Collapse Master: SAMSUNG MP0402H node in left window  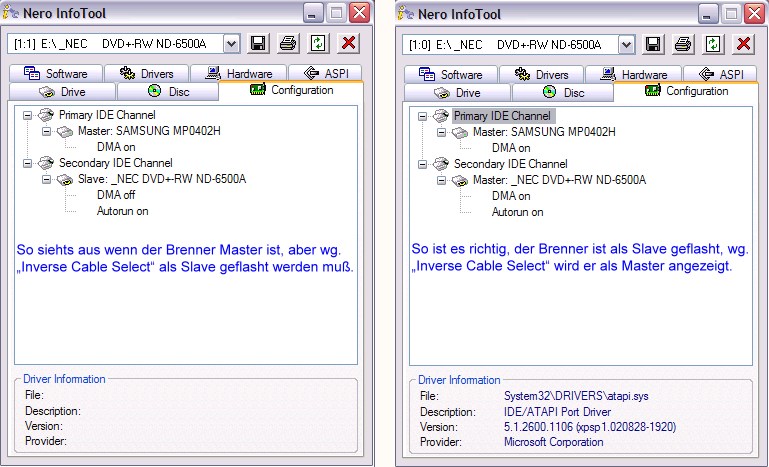[46, 131]
